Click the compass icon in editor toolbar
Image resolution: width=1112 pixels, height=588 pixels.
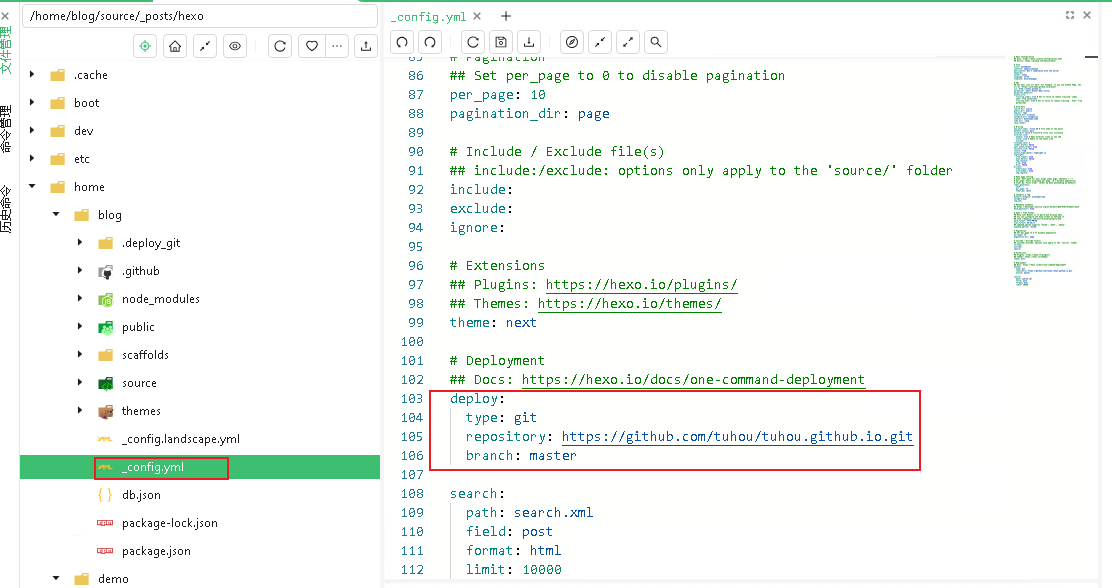(572, 42)
